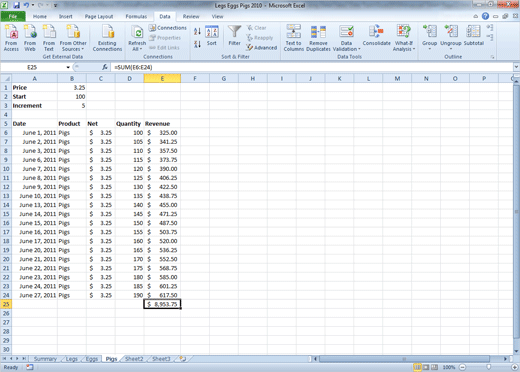Open the Eggs sheet tab
Screen dimensions: 520x372
[x=91, y=359]
